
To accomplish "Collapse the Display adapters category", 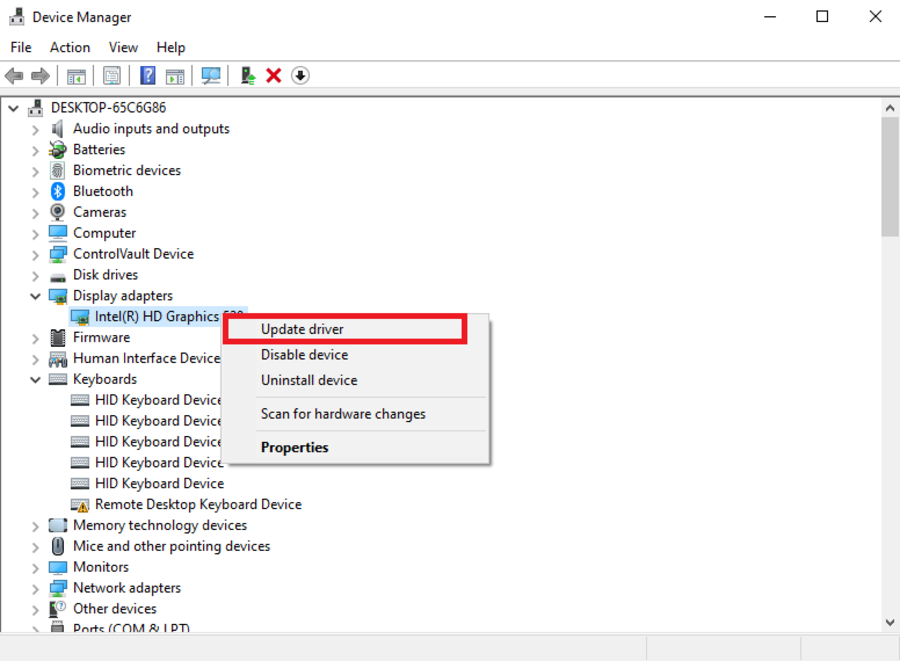I will 36,296.
